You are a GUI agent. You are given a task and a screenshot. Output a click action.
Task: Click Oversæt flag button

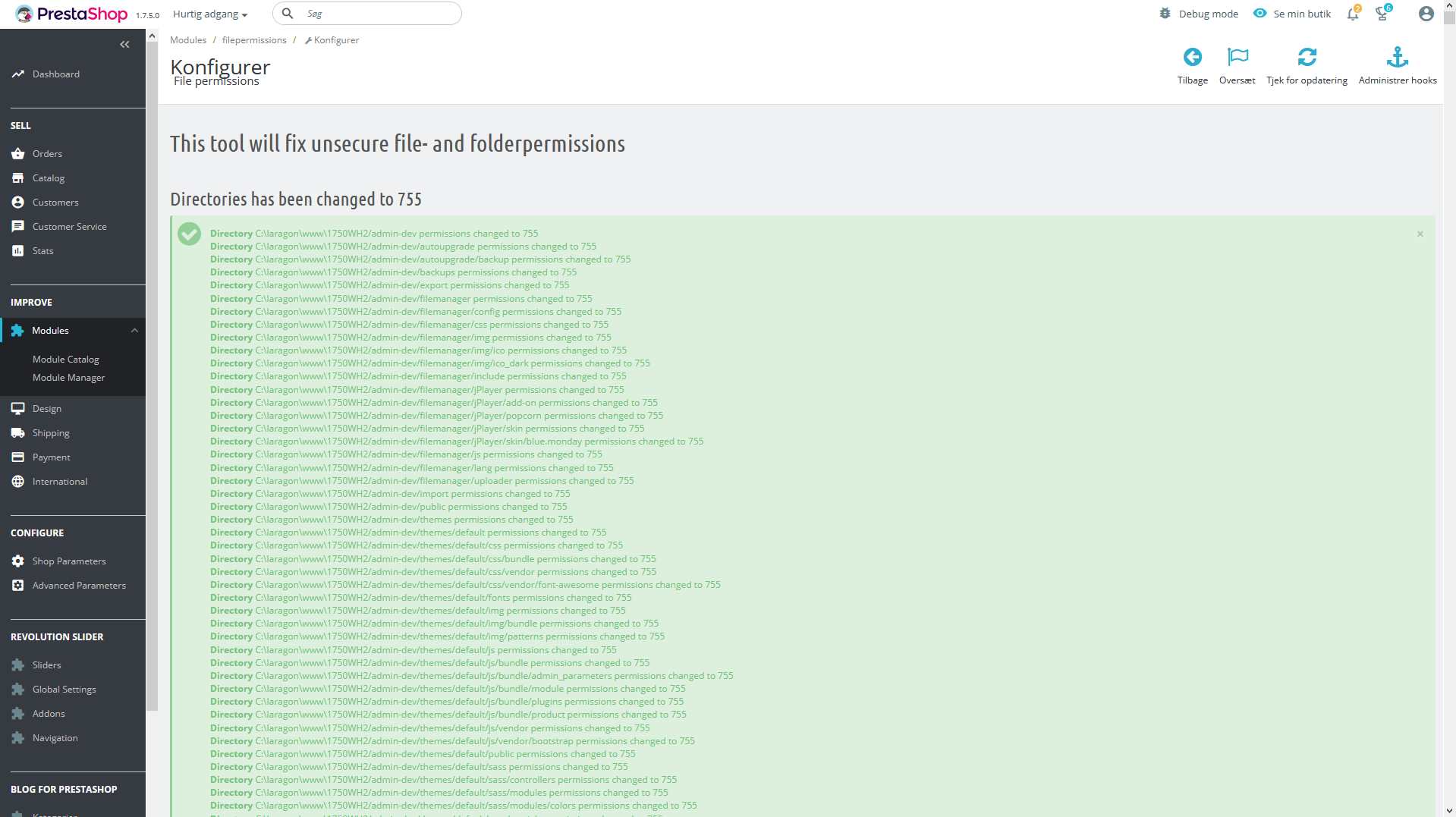(x=1237, y=67)
